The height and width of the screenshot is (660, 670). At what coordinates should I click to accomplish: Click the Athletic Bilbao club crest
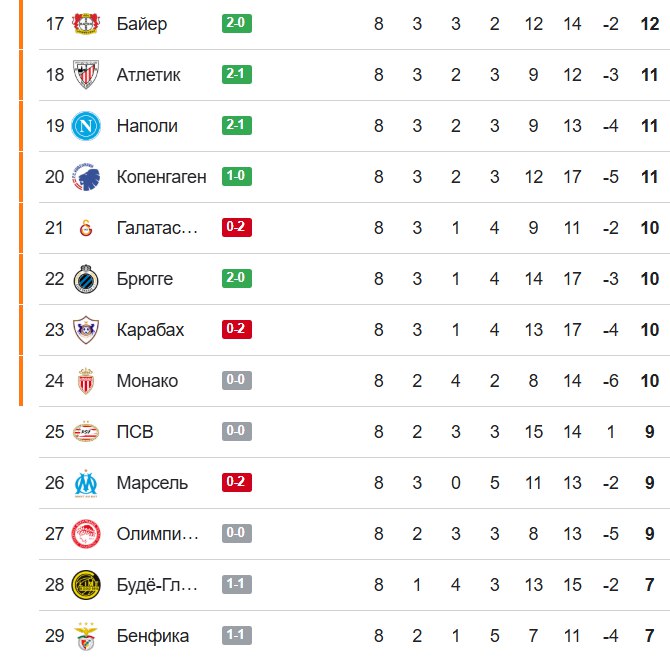pyautogui.click(x=86, y=74)
